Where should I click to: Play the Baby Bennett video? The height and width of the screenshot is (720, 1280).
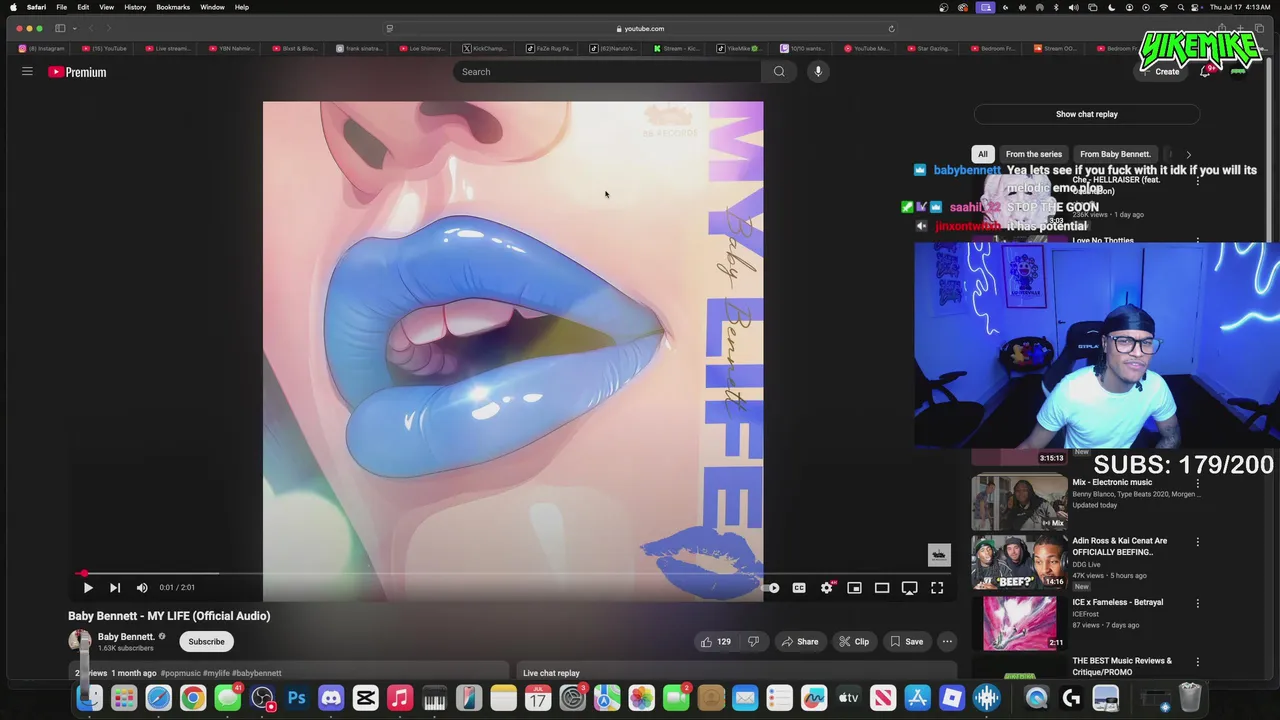[x=87, y=588]
